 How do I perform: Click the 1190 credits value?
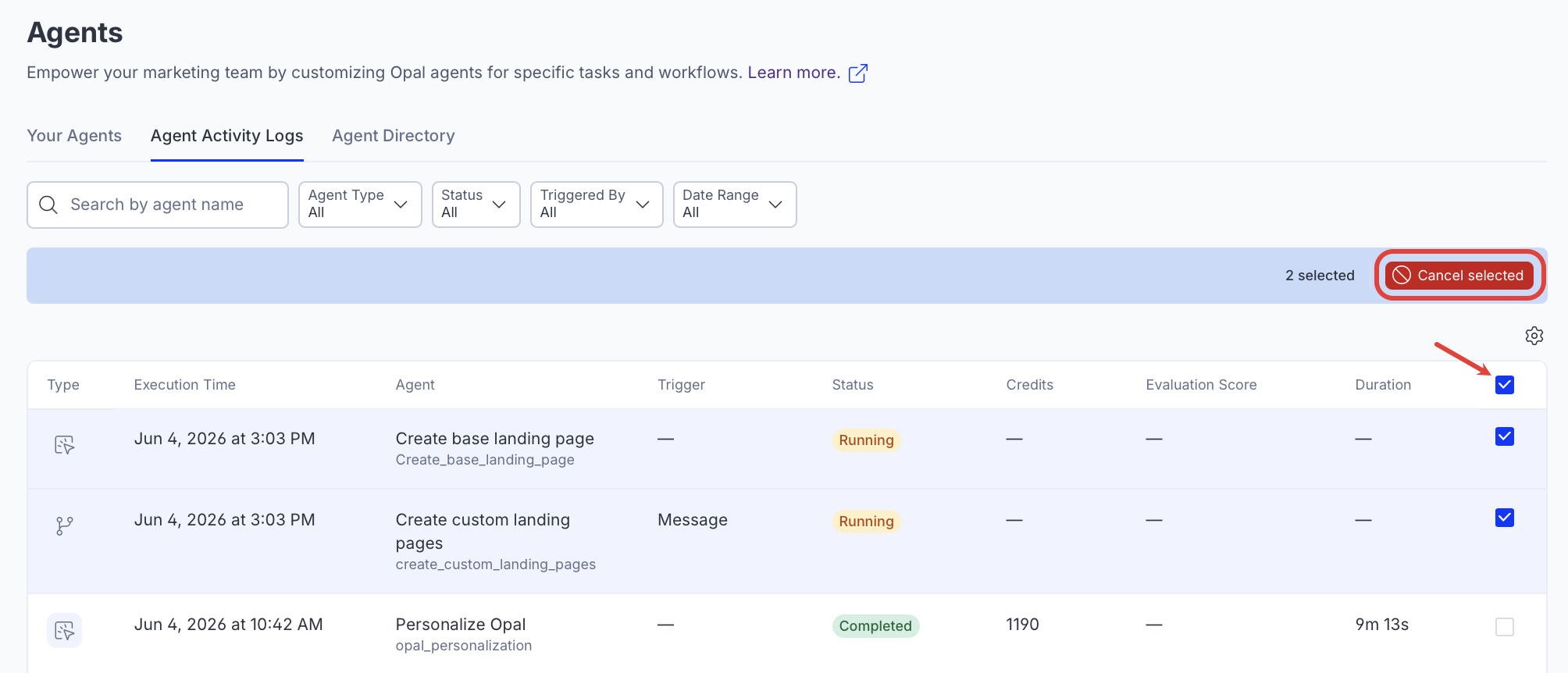click(1023, 625)
